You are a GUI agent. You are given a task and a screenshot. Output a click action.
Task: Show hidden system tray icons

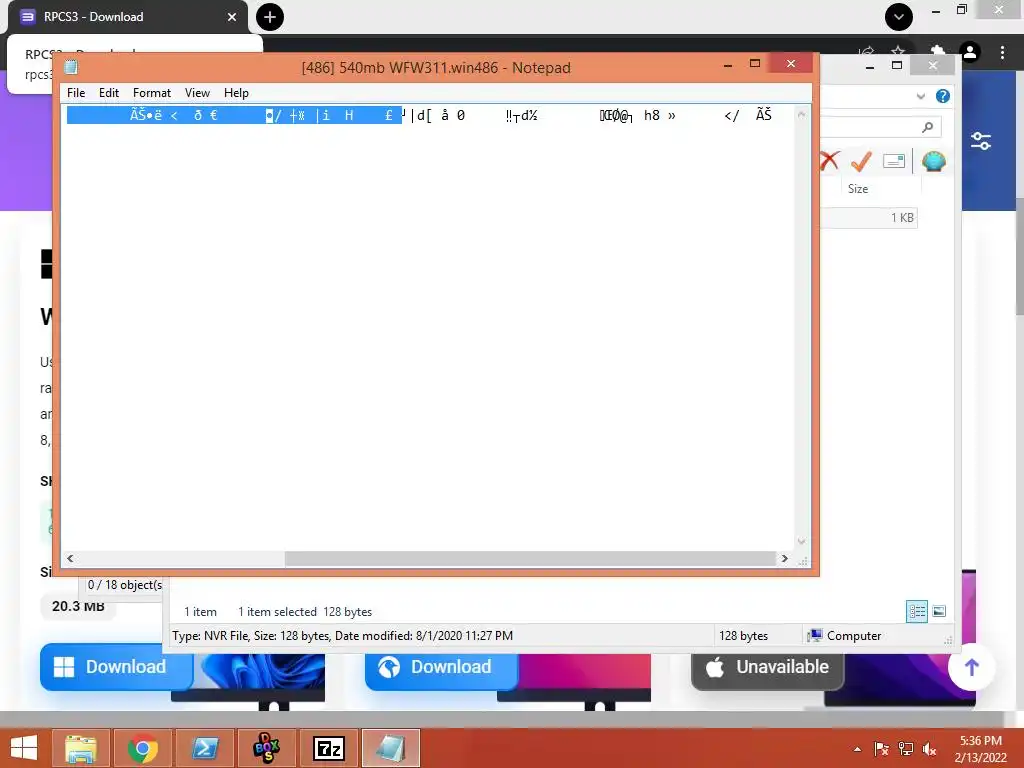click(x=857, y=749)
